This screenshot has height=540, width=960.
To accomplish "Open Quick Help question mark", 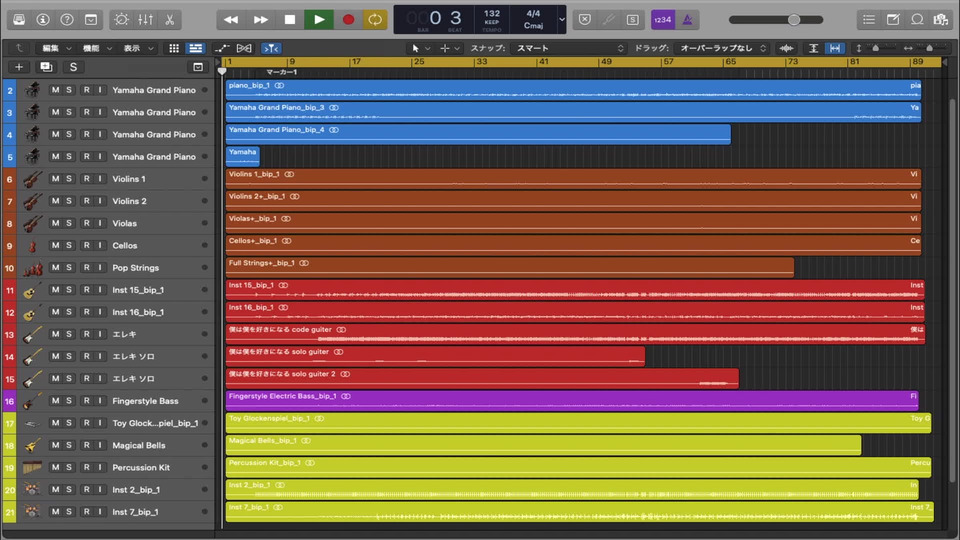I will (x=67, y=20).
